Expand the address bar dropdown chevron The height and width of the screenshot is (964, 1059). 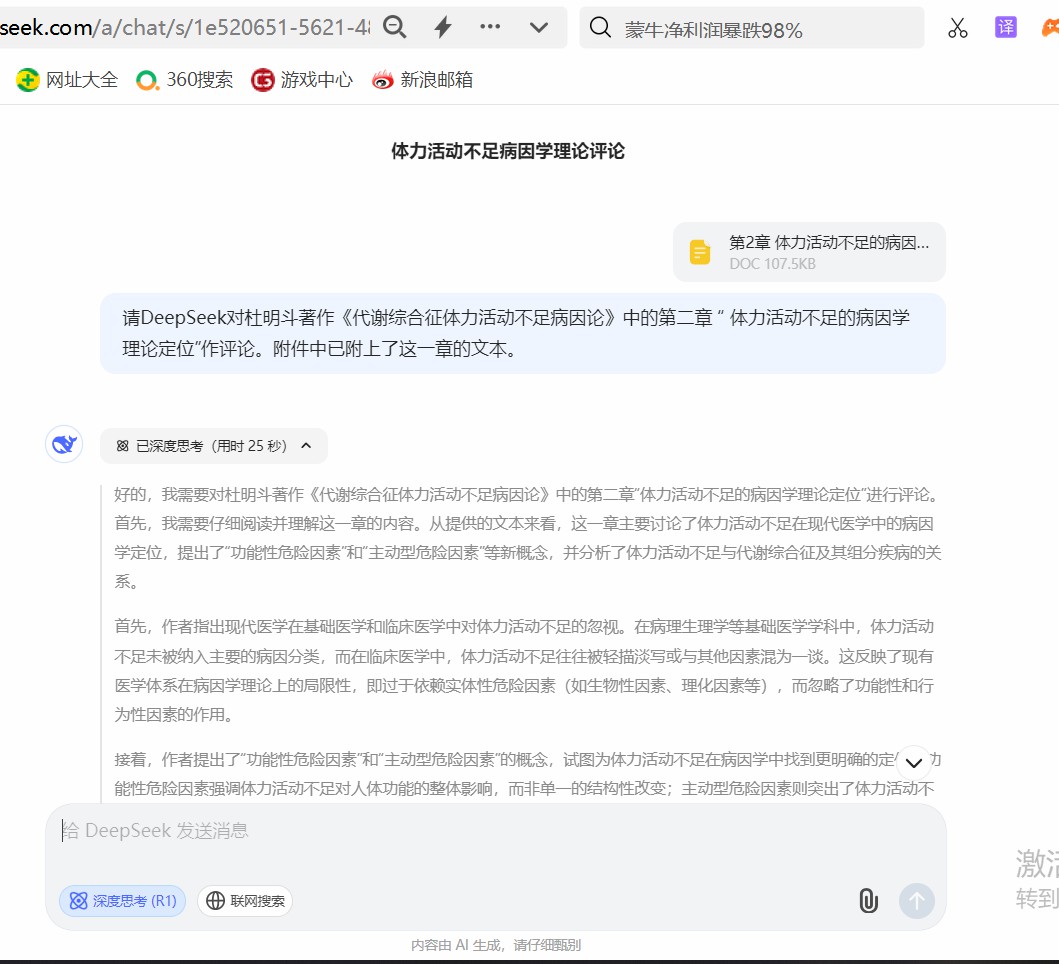click(539, 28)
